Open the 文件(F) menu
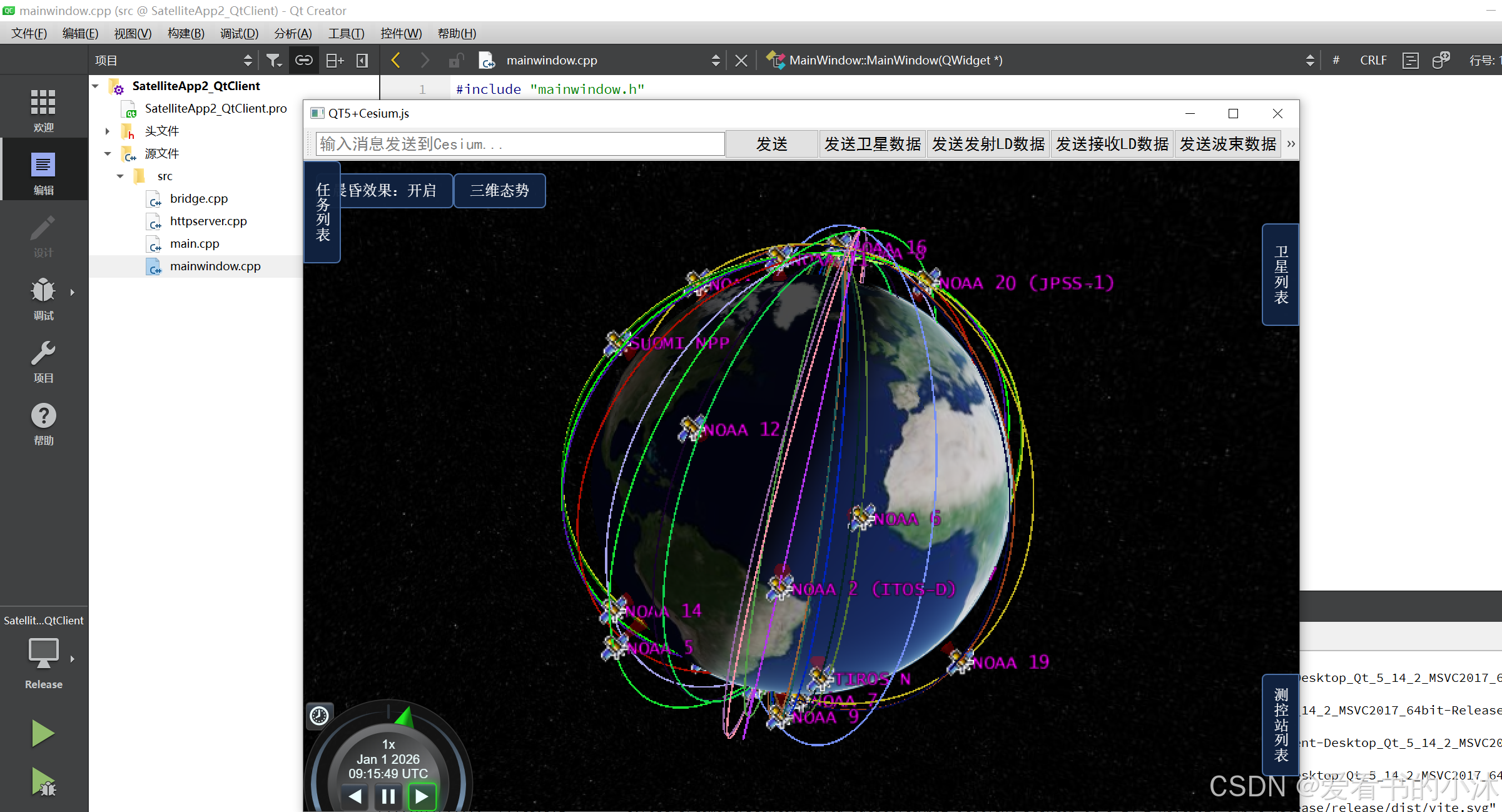The height and width of the screenshot is (812, 1502). [29, 33]
